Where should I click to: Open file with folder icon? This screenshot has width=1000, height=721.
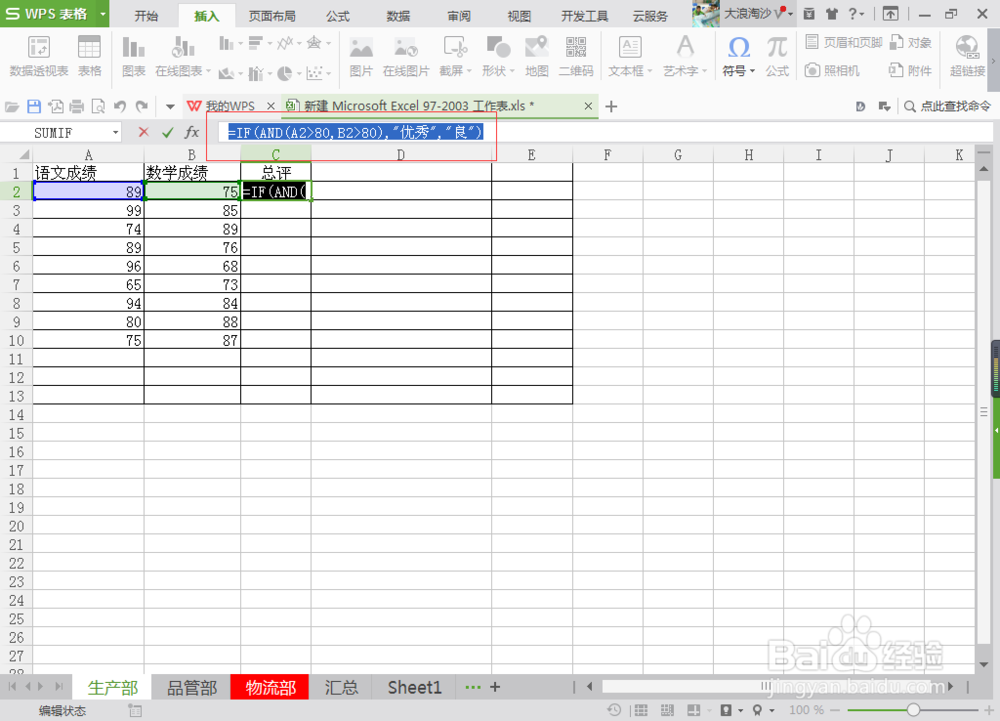12,106
